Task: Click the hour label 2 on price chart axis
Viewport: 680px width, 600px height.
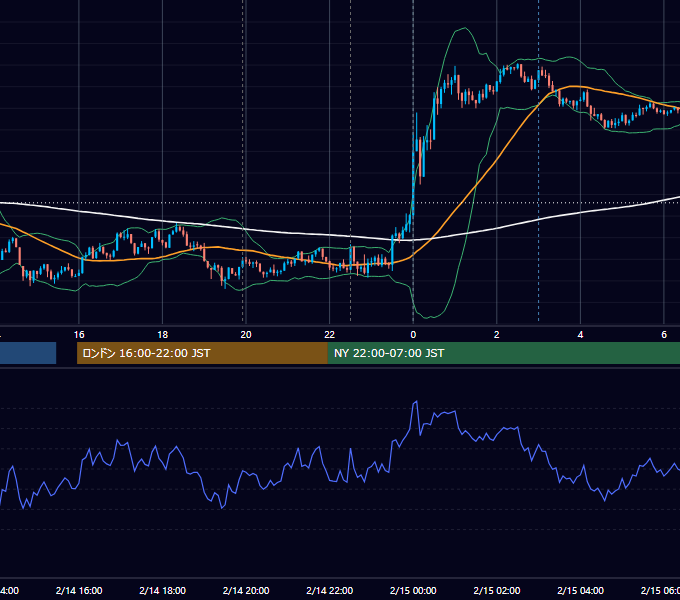Action: coord(497,335)
